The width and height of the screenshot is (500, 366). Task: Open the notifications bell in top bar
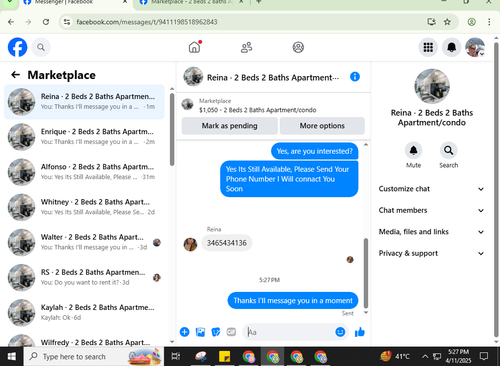tap(451, 47)
